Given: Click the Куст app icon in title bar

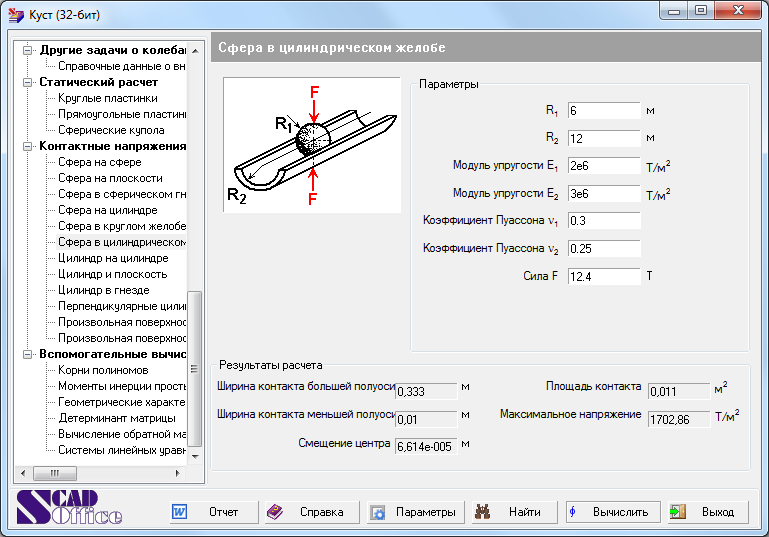Looking at the screenshot, I should (16, 15).
